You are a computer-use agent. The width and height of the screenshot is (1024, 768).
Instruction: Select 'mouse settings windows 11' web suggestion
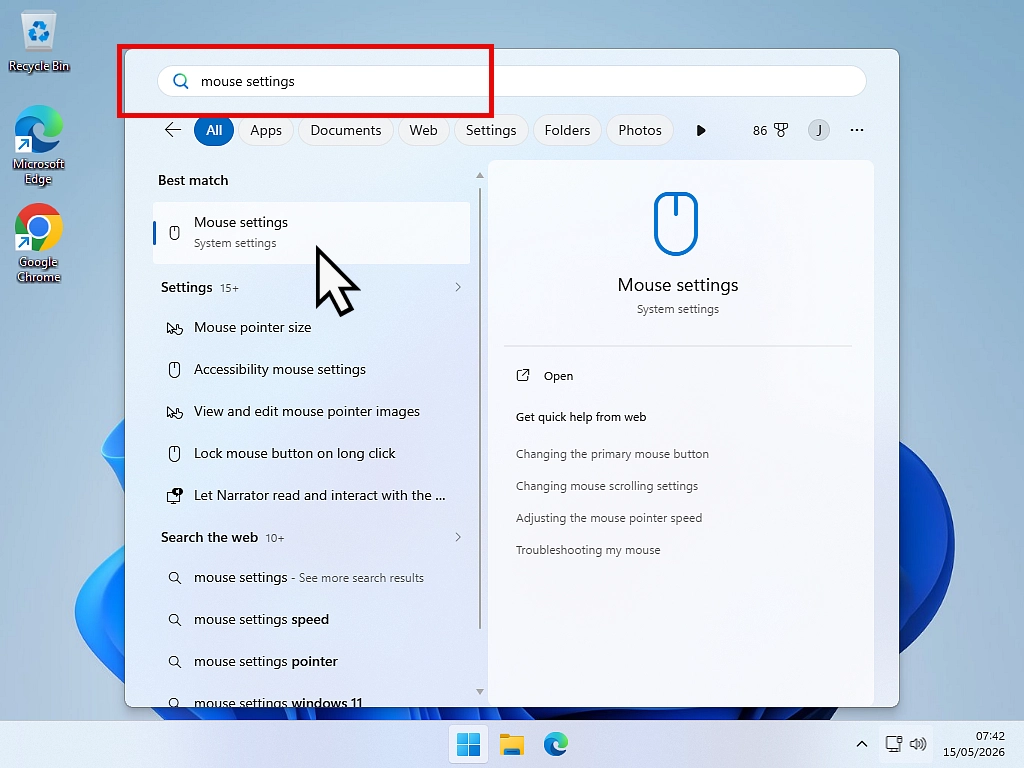point(278,702)
